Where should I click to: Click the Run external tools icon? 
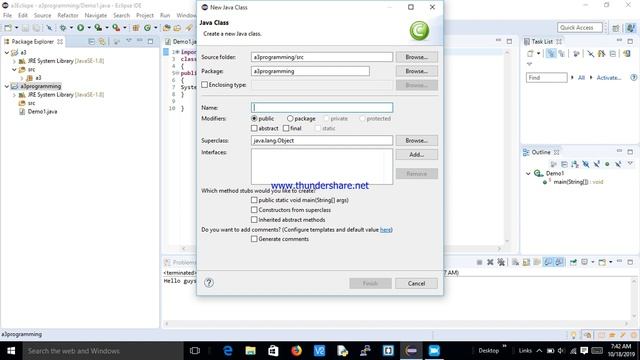click(116, 27)
